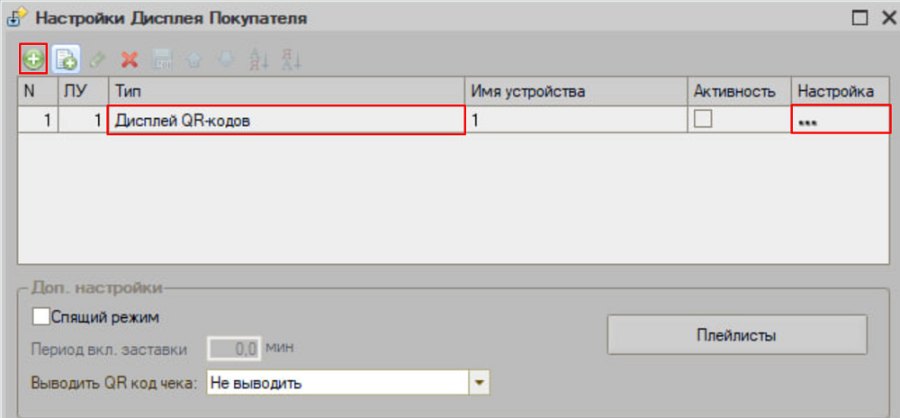
Task: Click the Активность column header
Action: coord(739,91)
